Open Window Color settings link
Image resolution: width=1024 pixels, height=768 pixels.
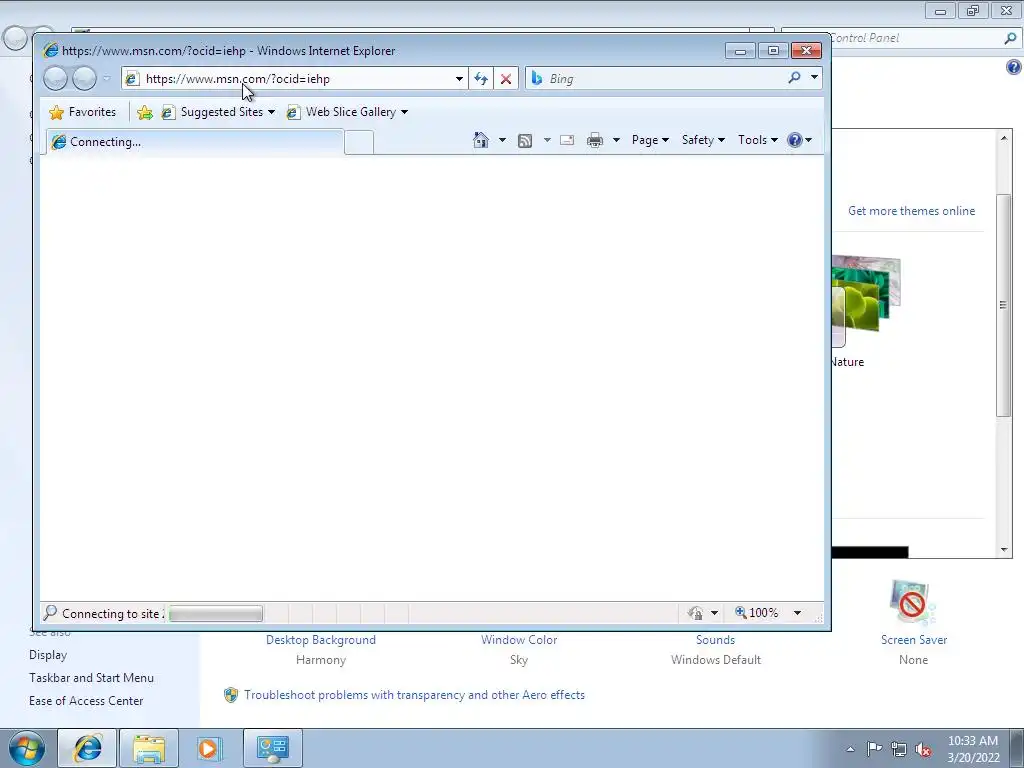click(x=519, y=640)
